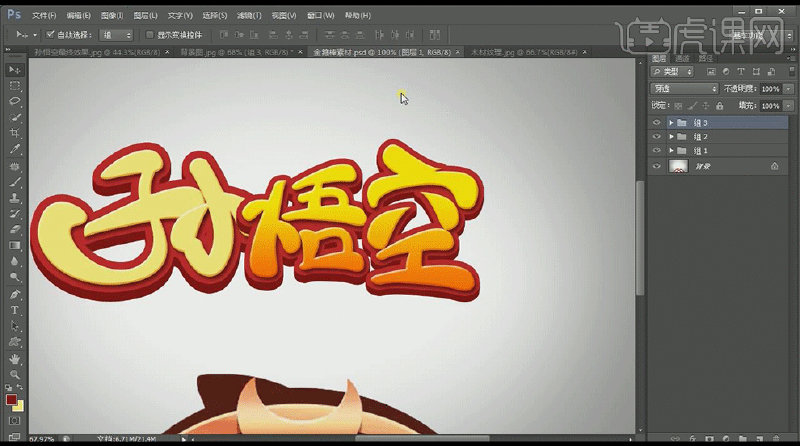Click the auto-align layers icon in options bar
800x446 pixels.
[435, 35]
